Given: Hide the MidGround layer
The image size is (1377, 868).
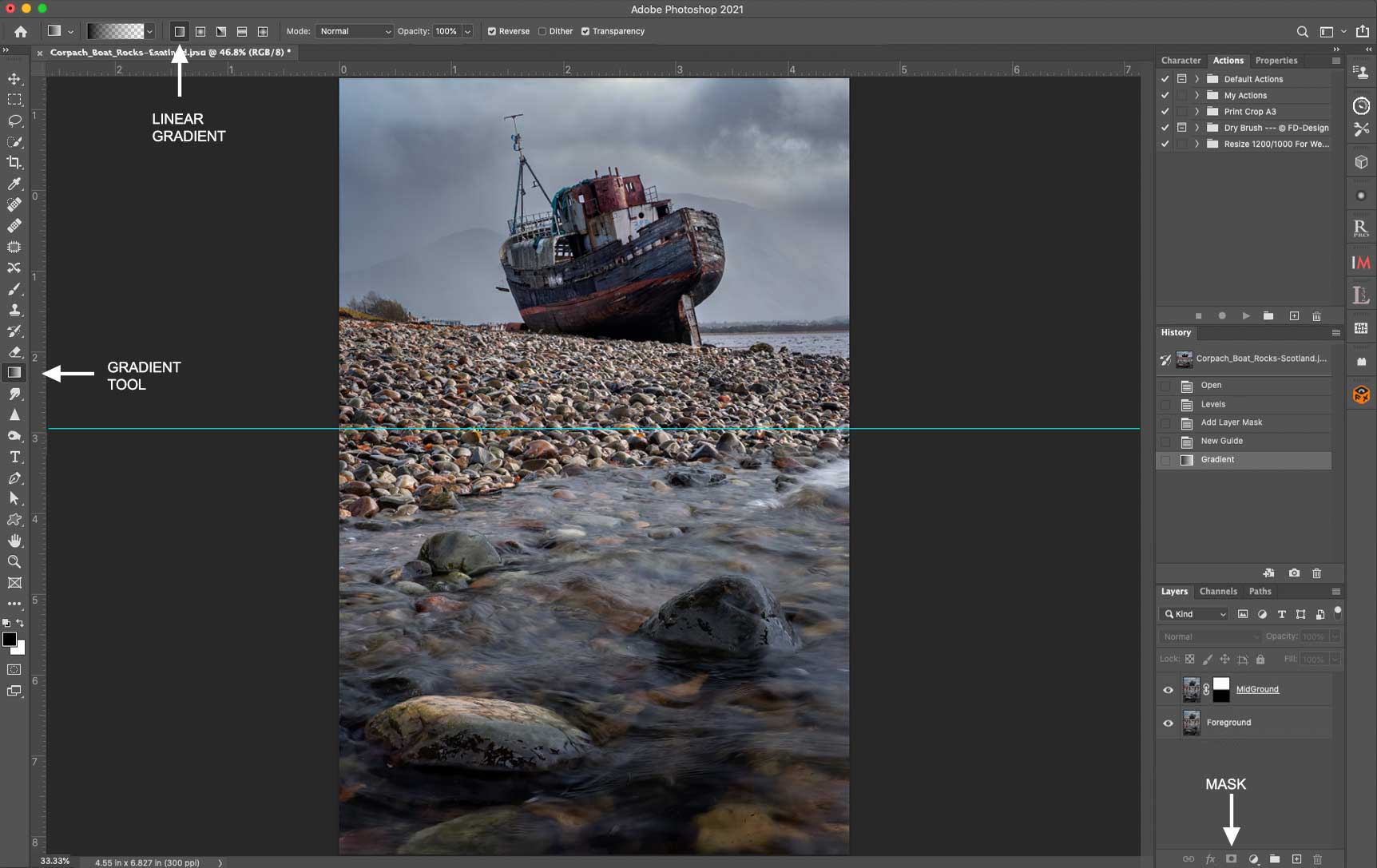Looking at the screenshot, I should click(1168, 690).
